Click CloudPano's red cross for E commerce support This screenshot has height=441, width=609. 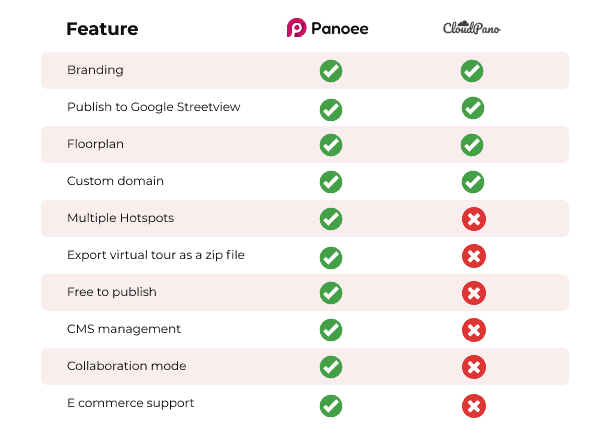click(x=474, y=405)
